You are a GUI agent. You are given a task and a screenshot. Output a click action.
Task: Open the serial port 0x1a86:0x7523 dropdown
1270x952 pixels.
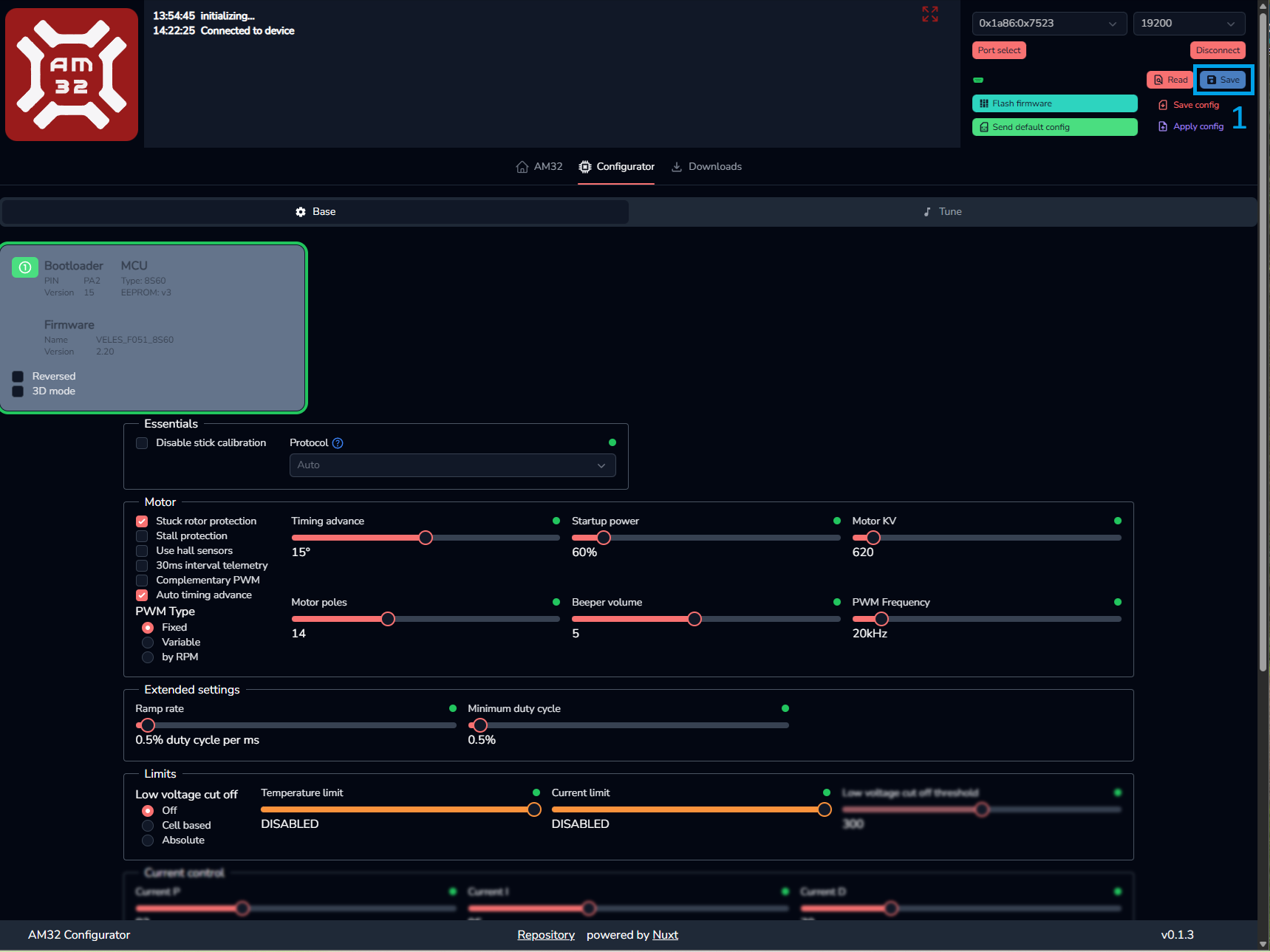click(x=1048, y=24)
